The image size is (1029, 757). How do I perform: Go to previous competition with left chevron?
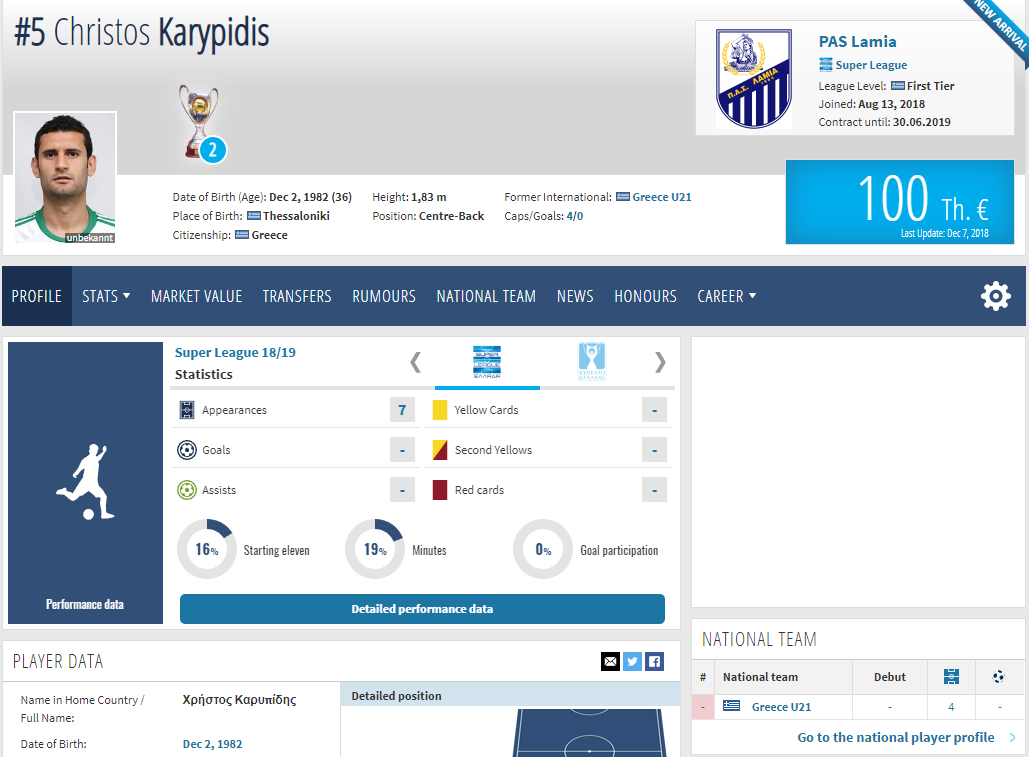[x=415, y=361]
